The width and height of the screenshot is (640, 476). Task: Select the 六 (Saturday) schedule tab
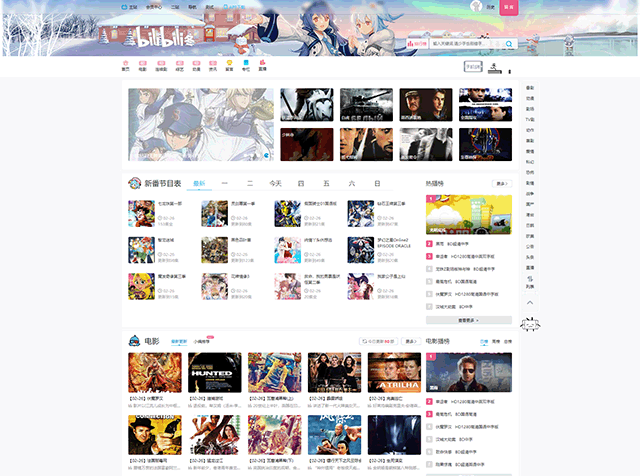(351, 183)
